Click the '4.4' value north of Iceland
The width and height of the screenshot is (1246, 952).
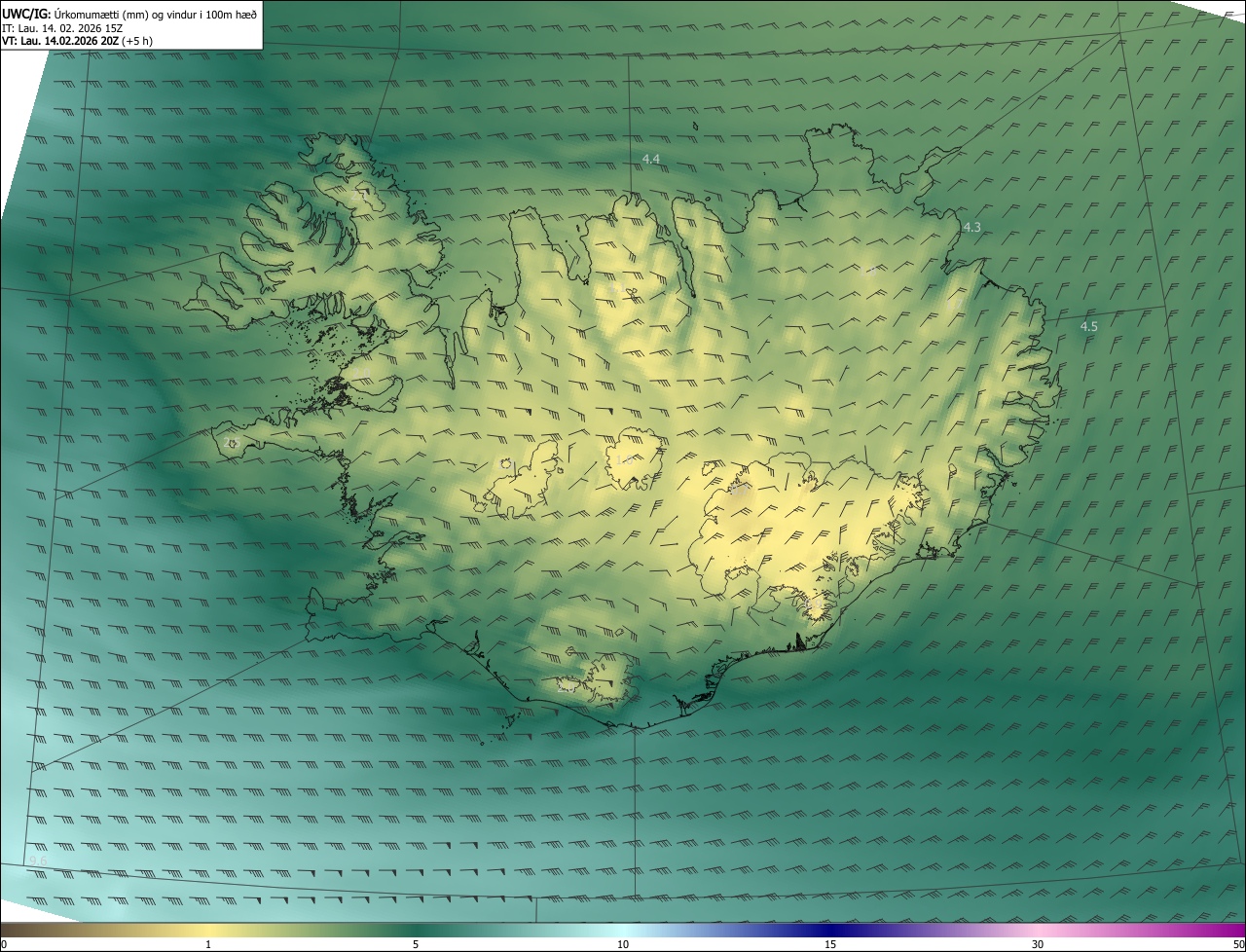pos(651,159)
